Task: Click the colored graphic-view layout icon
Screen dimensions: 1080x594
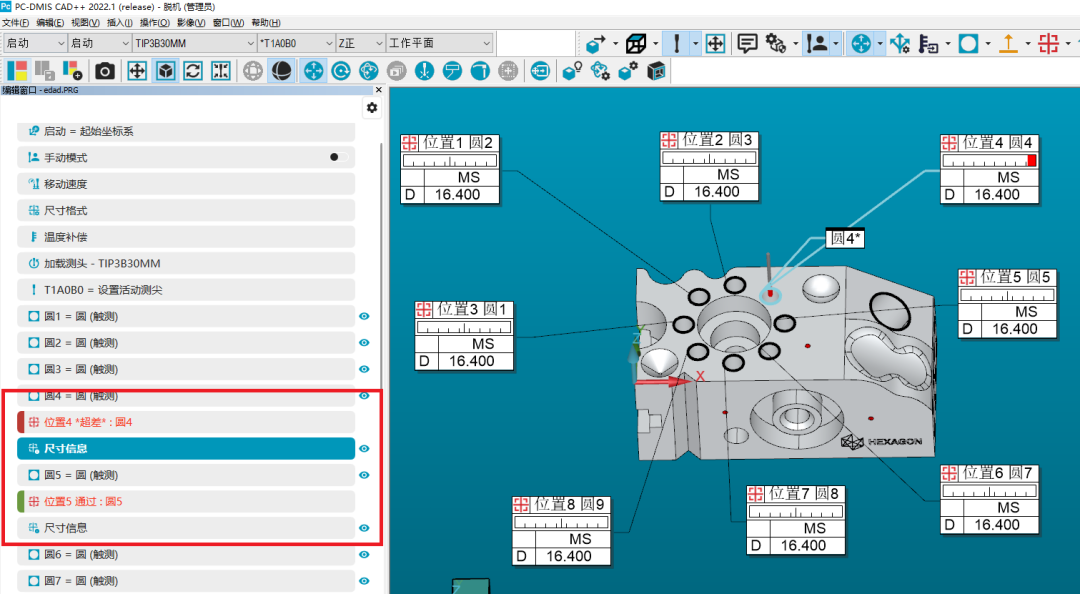Action: [17, 70]
